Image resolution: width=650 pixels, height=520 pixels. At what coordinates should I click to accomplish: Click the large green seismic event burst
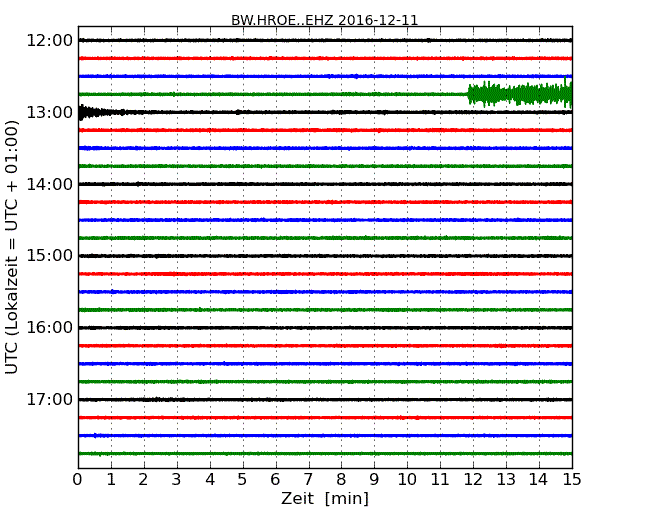(520, 93)
